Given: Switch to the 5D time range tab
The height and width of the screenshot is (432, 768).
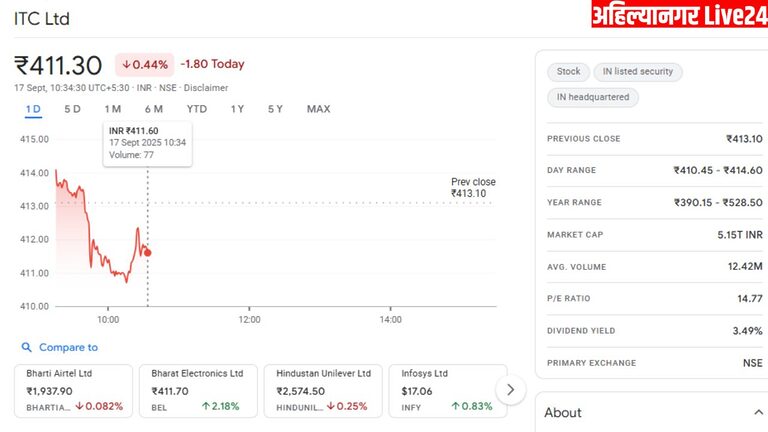Looking at the screenshot, I should [x=72, y=109].
